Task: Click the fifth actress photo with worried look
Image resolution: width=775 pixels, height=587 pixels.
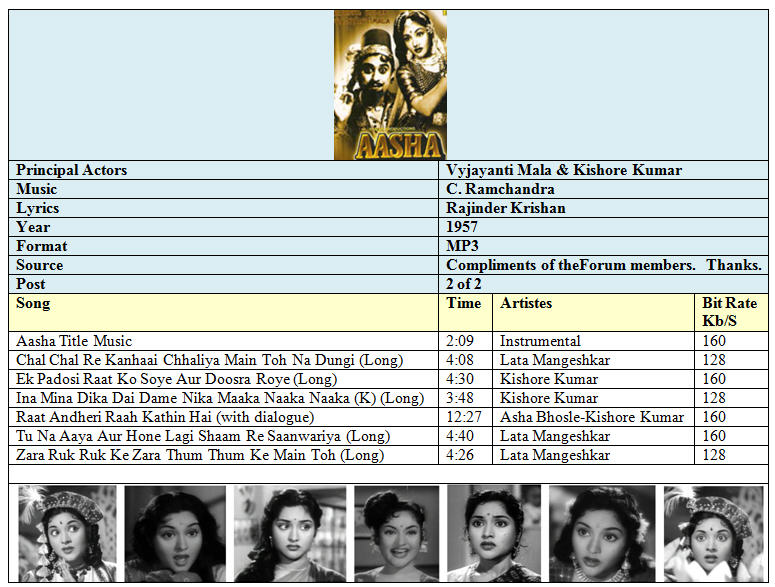Action: 494,533
